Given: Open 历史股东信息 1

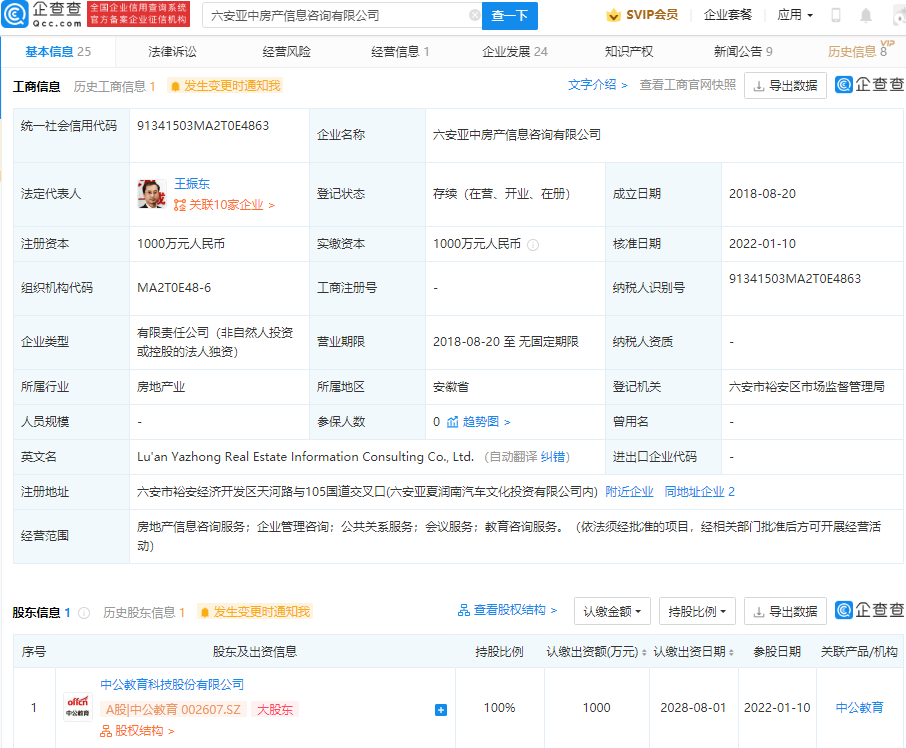Looking at the screenshot, I should pos(144,613).
